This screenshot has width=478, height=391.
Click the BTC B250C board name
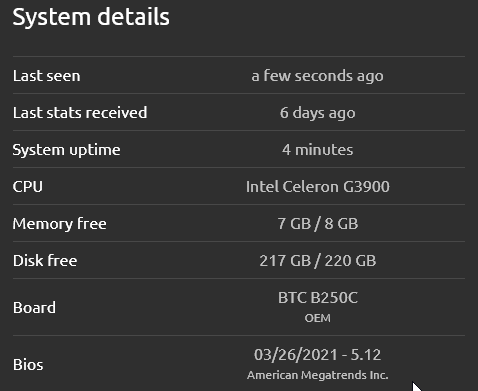[x=317, y=298]
